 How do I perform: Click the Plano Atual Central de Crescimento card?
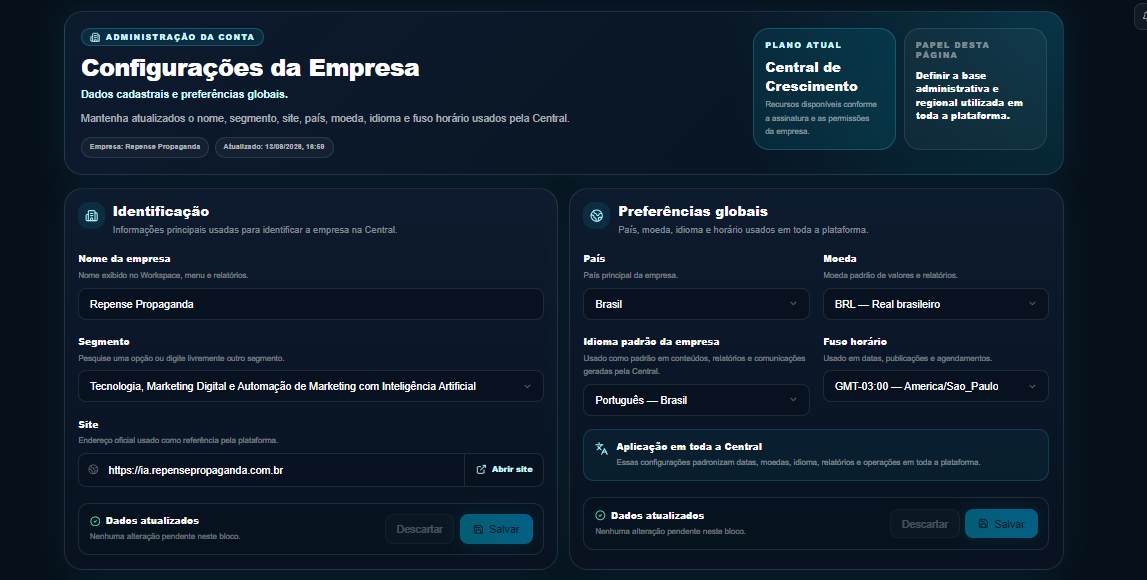pos(824,88)
